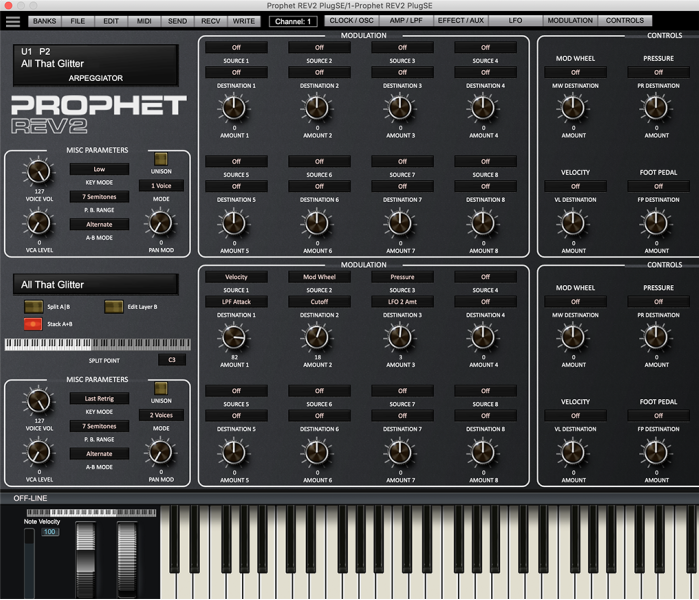Open the top MW DESTINATION dropdown
This screenshot has width=699, height=600.
(576, 72)
